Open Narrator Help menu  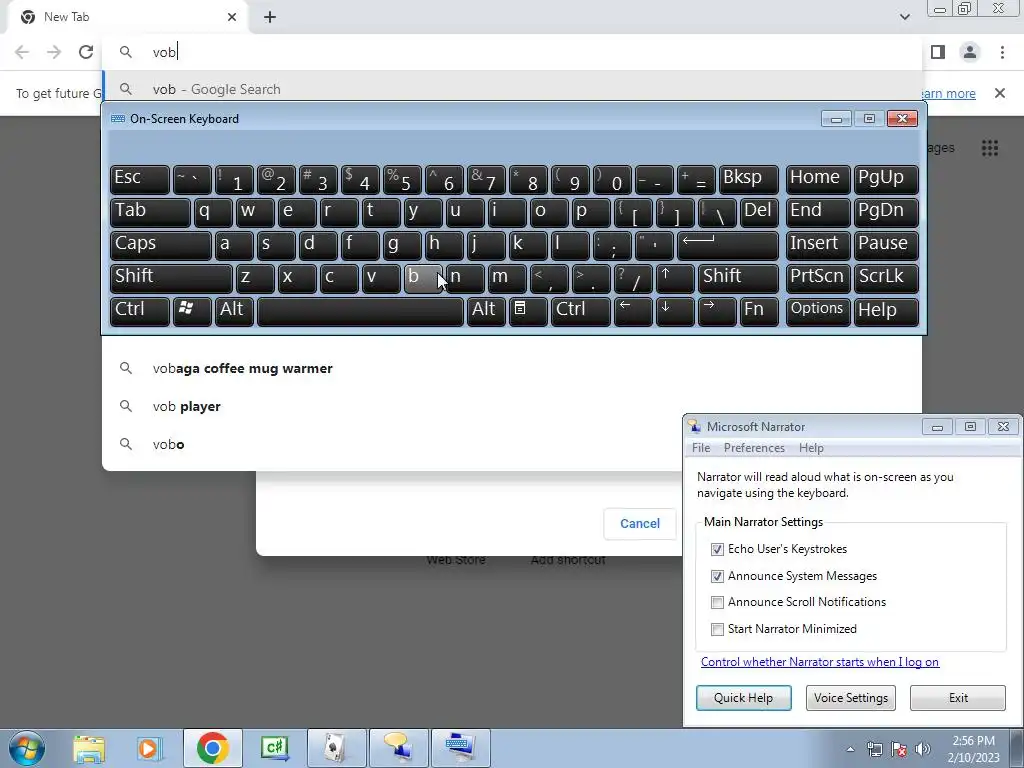coord(811,448)
